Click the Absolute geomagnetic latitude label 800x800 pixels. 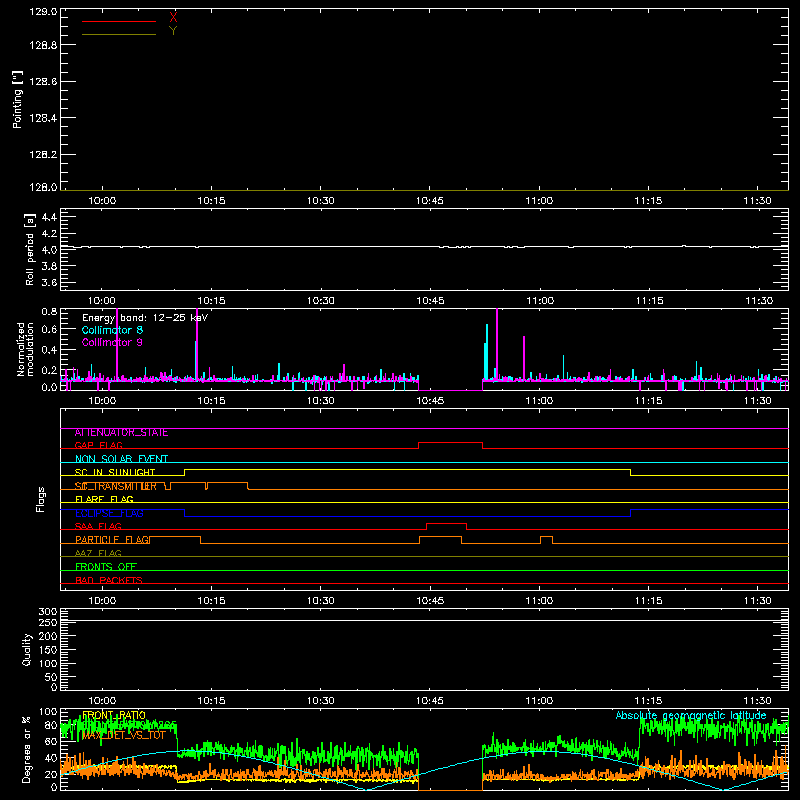(691, 715)
